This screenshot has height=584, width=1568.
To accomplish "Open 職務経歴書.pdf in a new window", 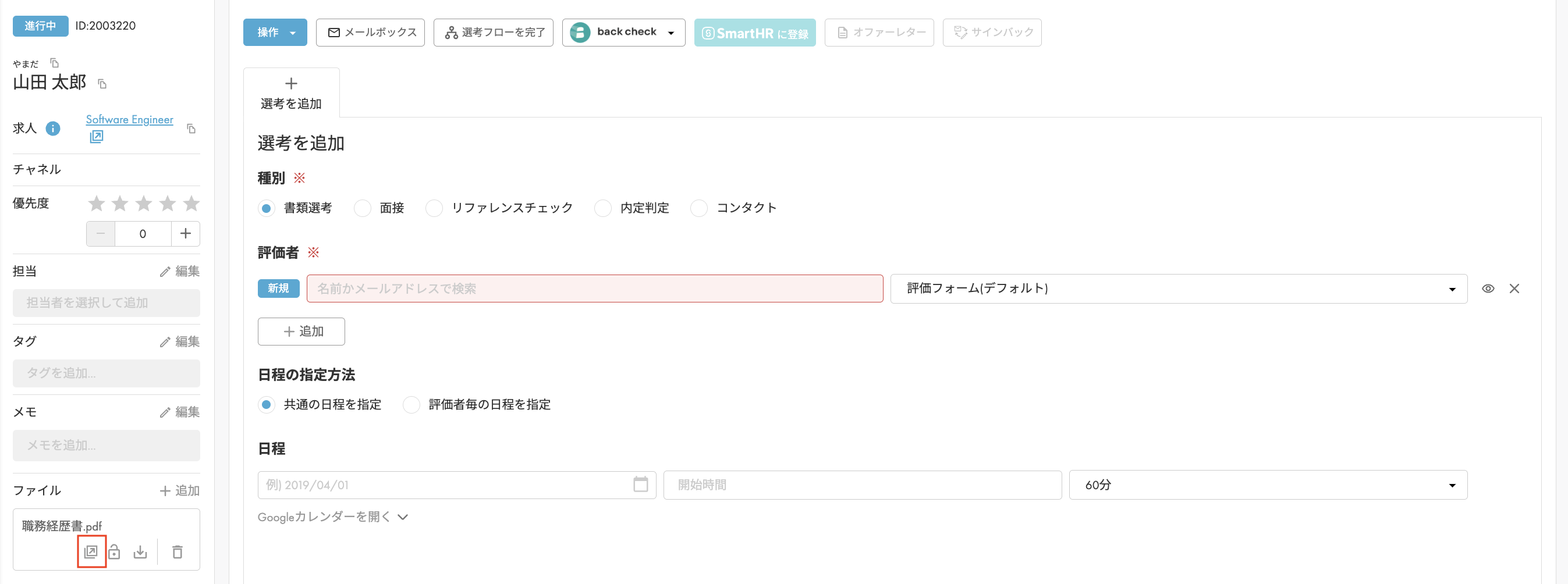I will click(91, 553).
